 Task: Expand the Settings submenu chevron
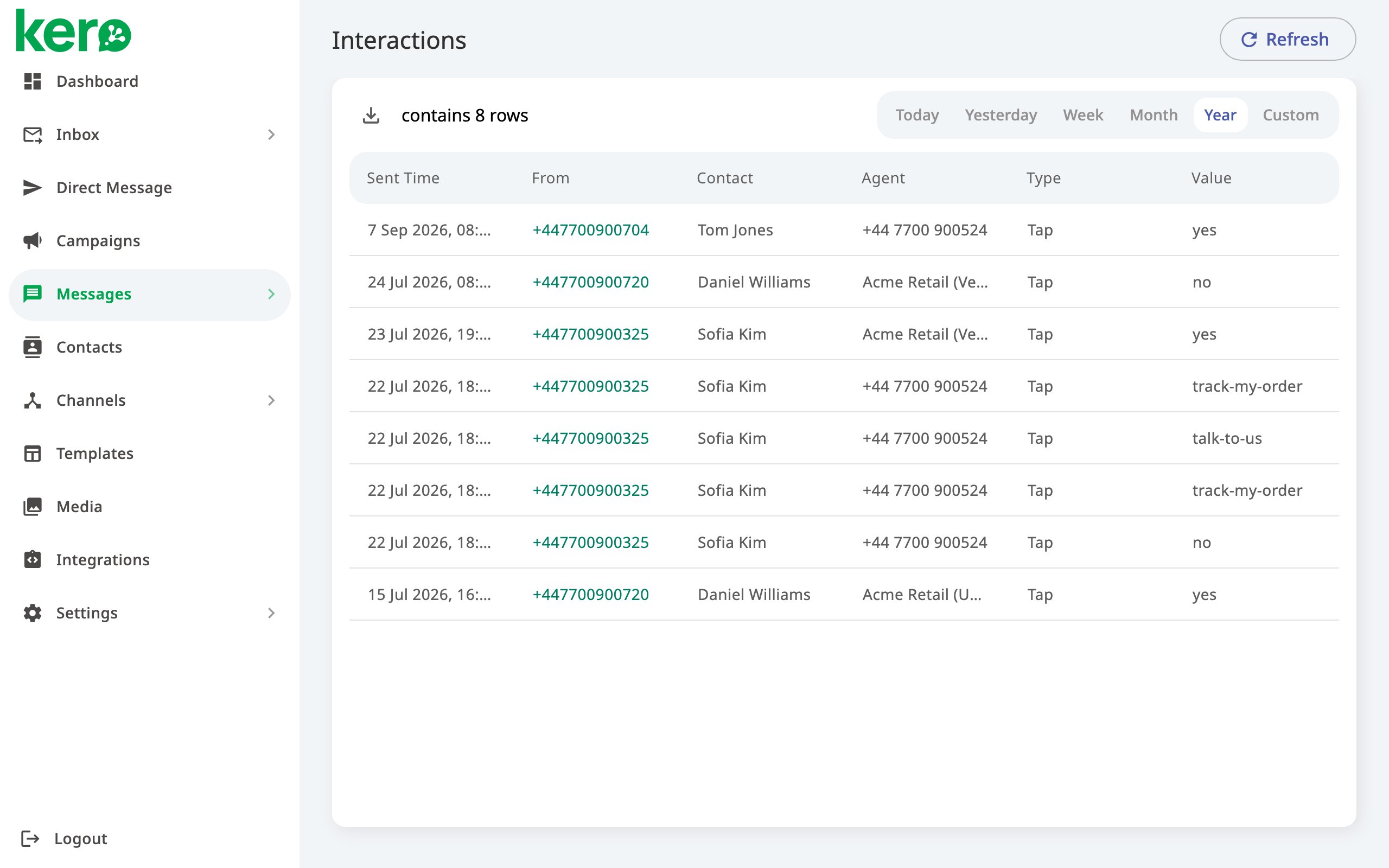271,613
